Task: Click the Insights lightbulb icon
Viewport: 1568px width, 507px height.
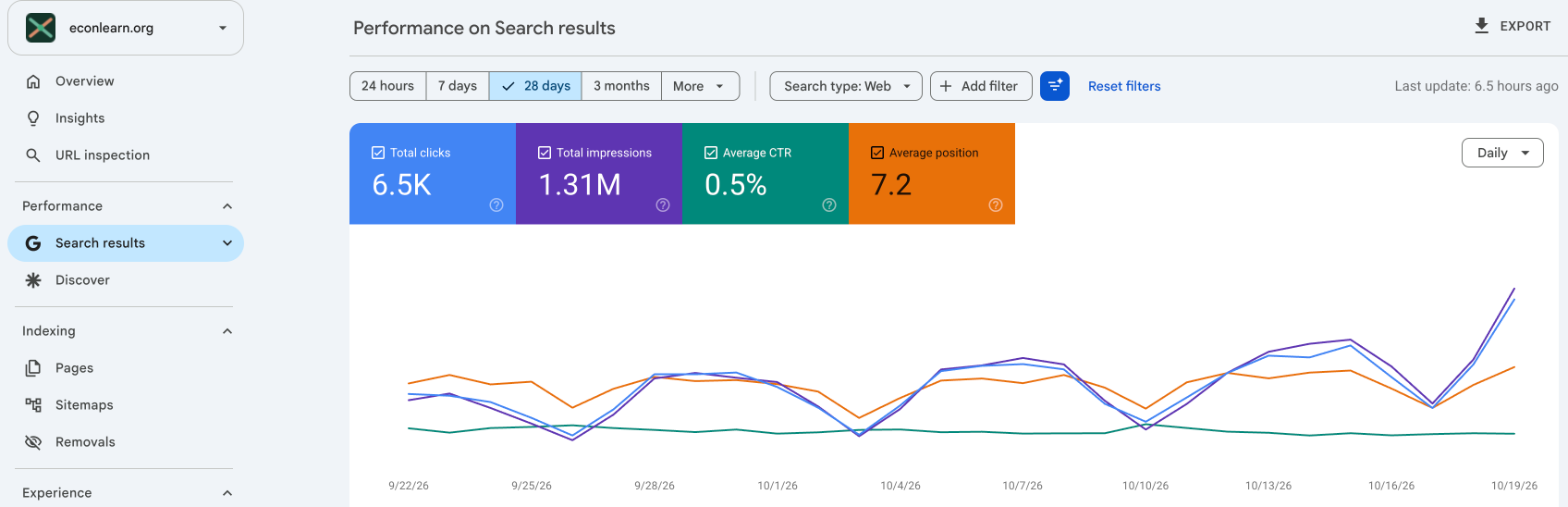Action: pos(34,118)
